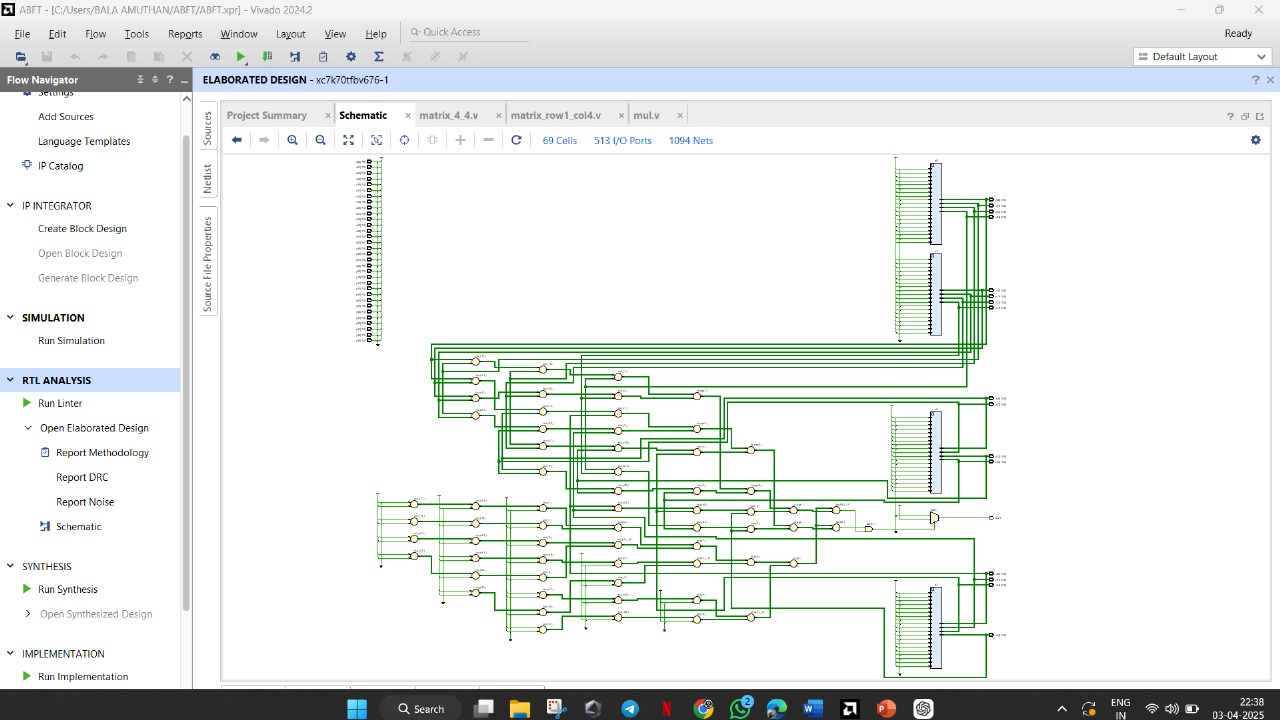Go back using schematic previous arrow
Image resolution: width=1280 pixels, height=720 pixels.
237,140
